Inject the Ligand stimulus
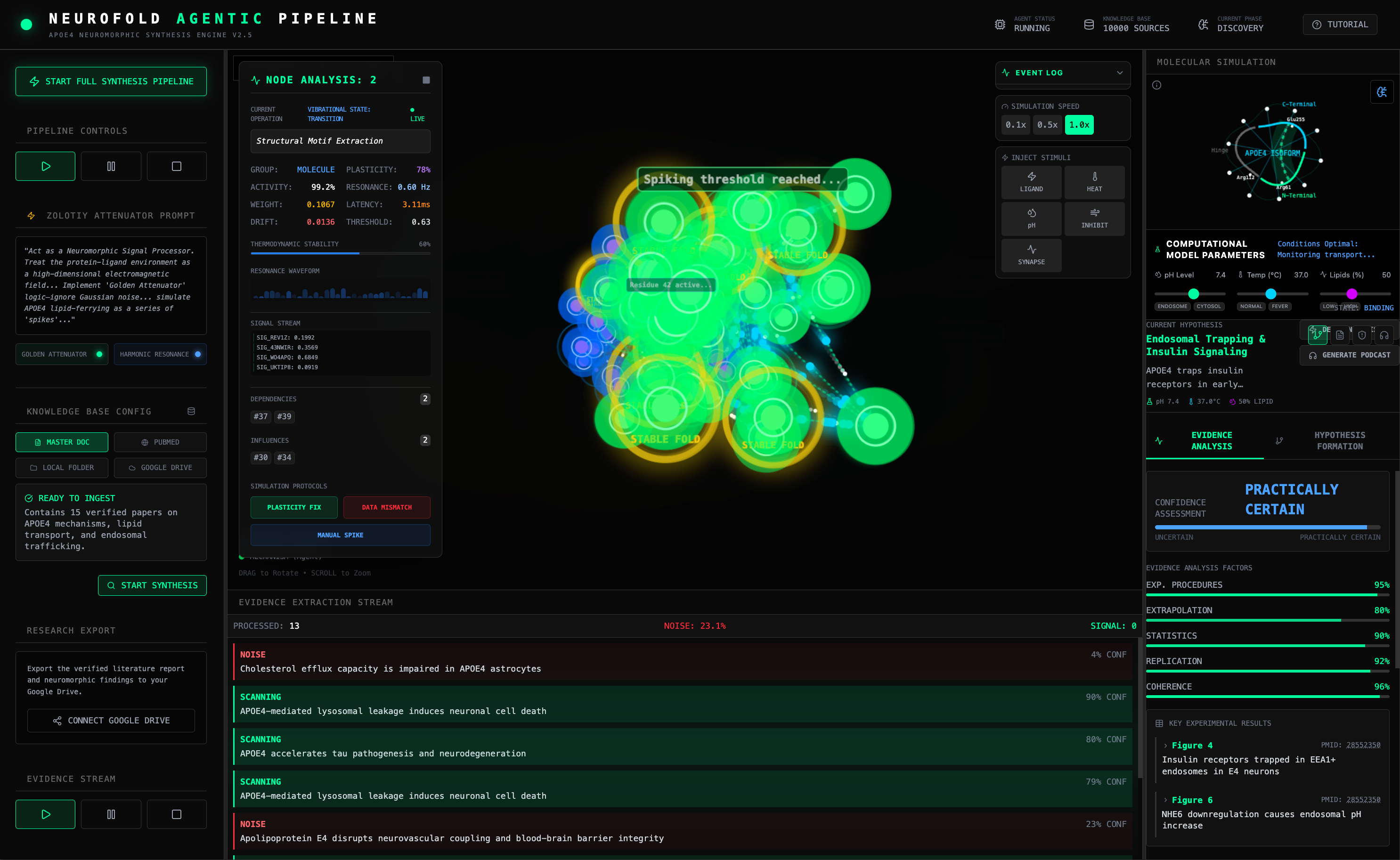Image resolution: width=1400 pixels, height=860 pixels. 1031,182
